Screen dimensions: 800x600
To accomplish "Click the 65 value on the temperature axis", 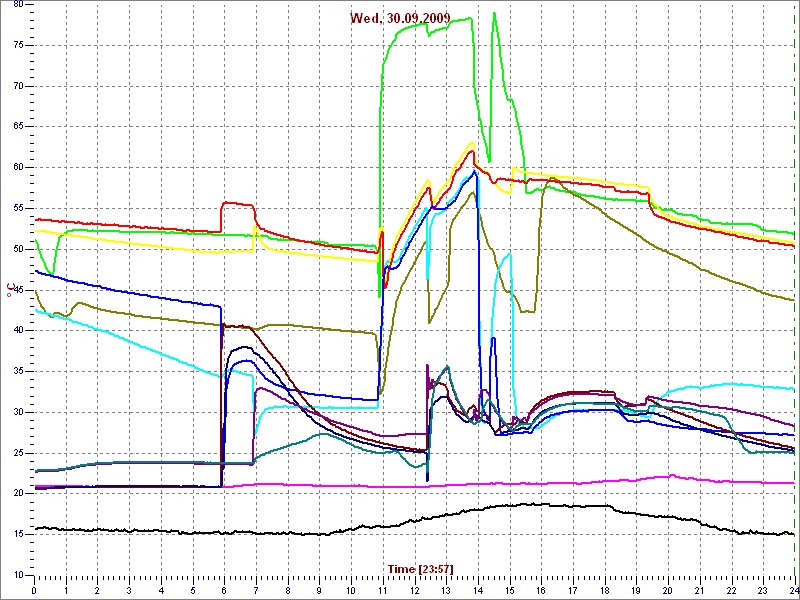I will tap(17, 127).
